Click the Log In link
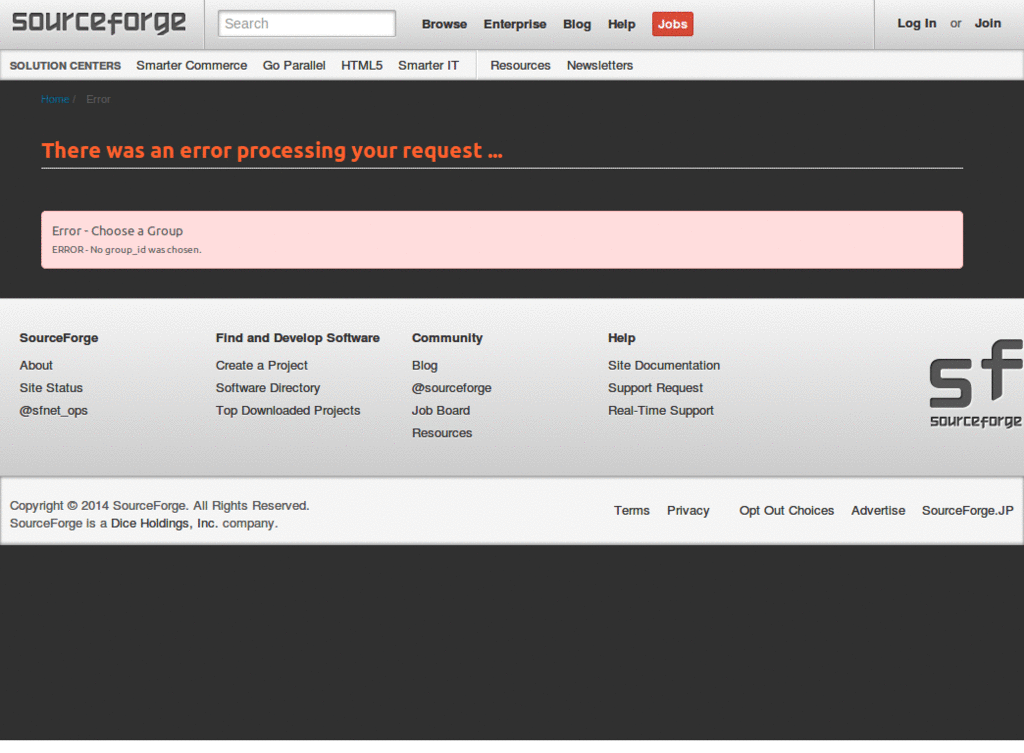 coord(916,23)
